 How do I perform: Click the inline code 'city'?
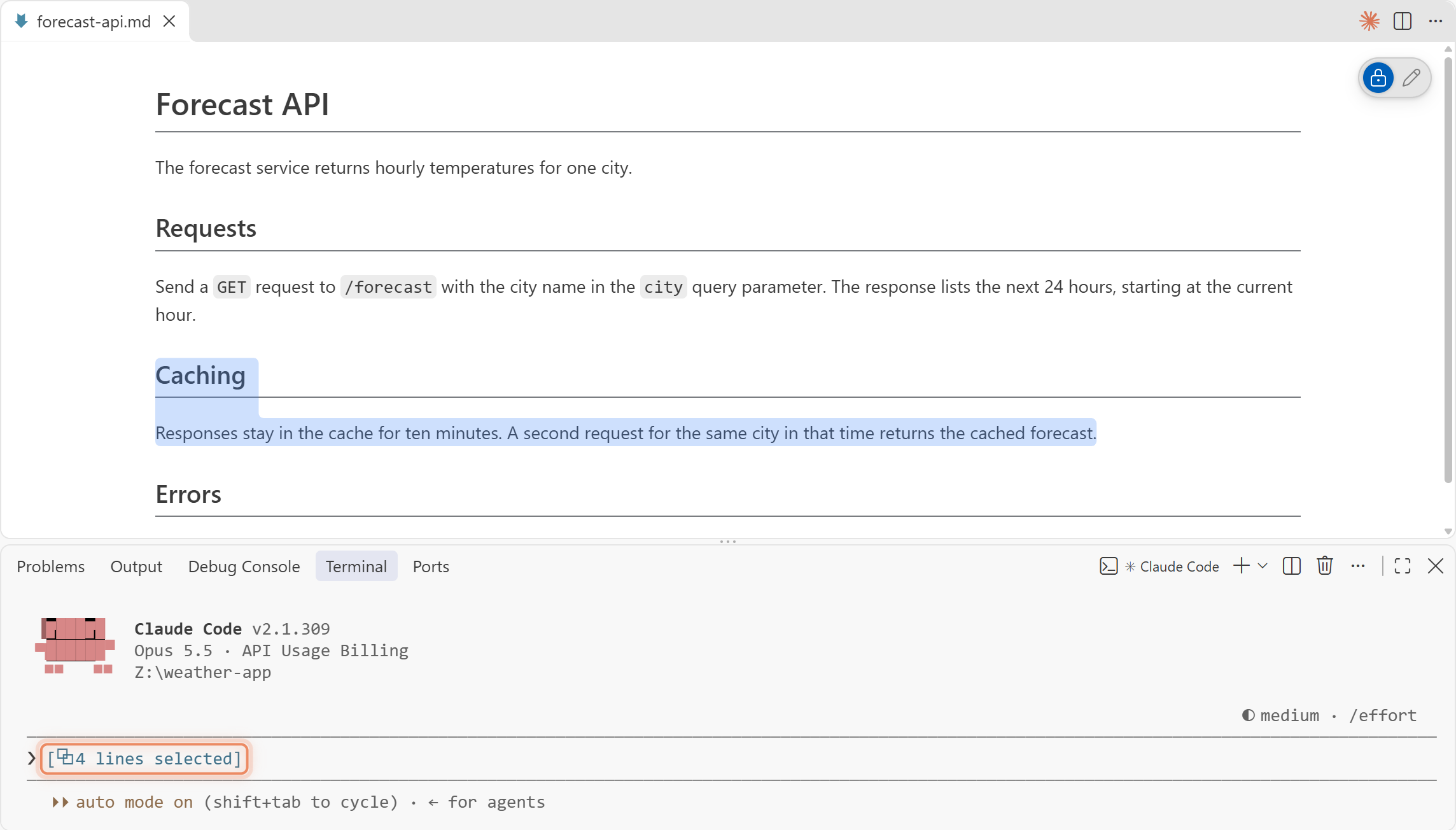point(663,287)
